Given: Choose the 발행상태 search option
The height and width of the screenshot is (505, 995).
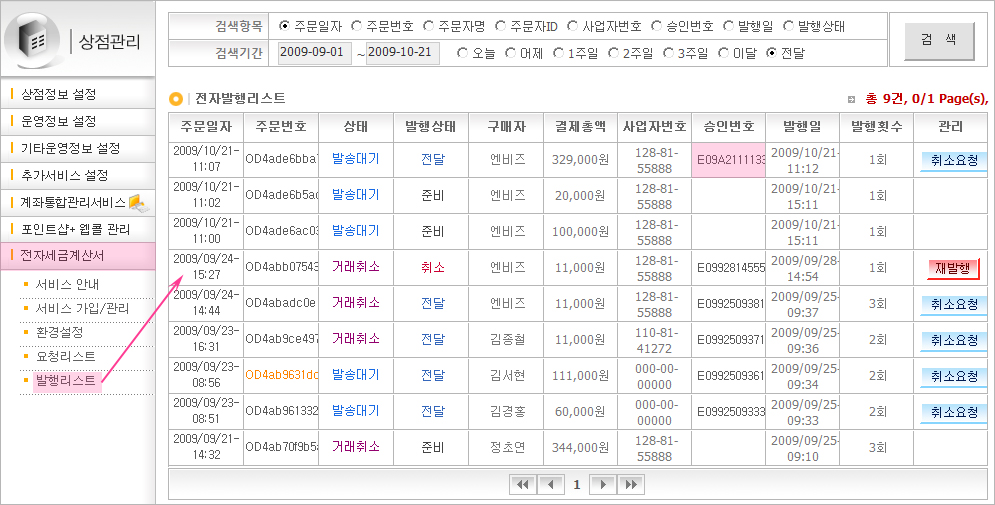Looking at the screenshot, I should click(788, 26).
